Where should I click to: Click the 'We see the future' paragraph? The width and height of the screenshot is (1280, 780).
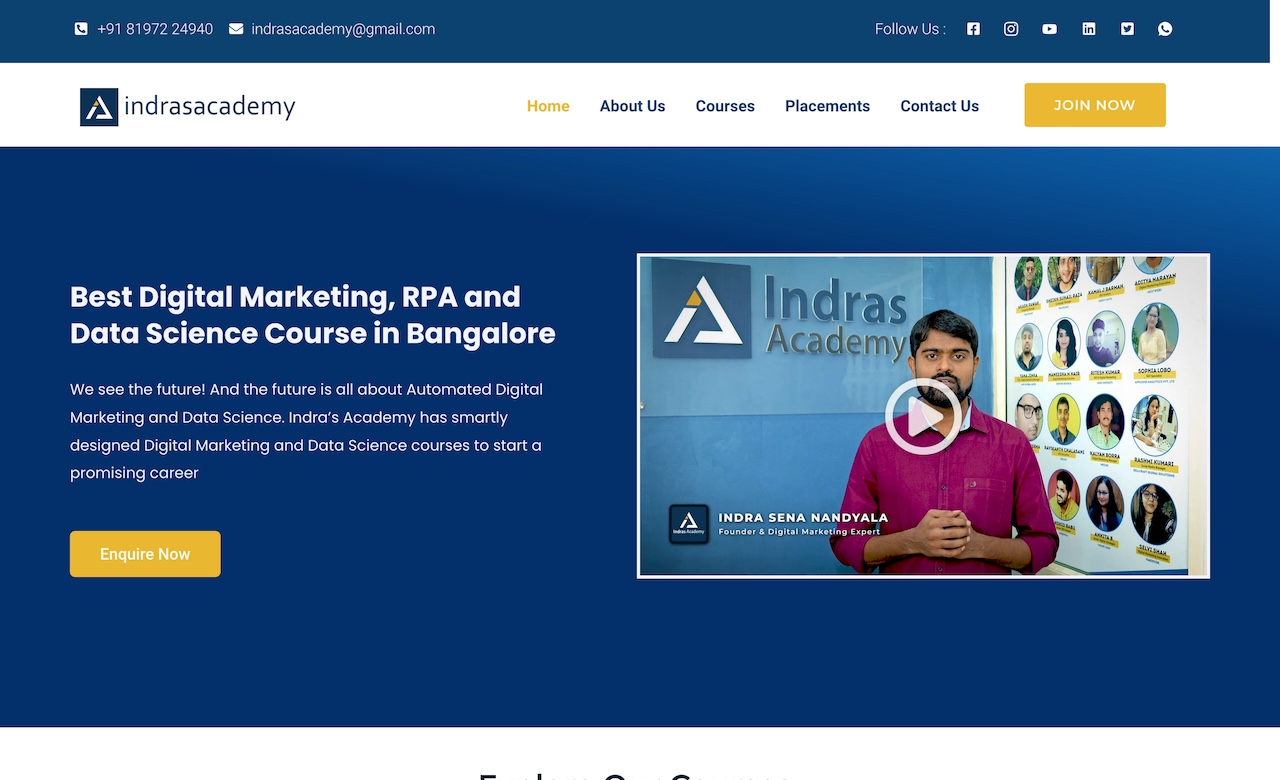[307, 431]
